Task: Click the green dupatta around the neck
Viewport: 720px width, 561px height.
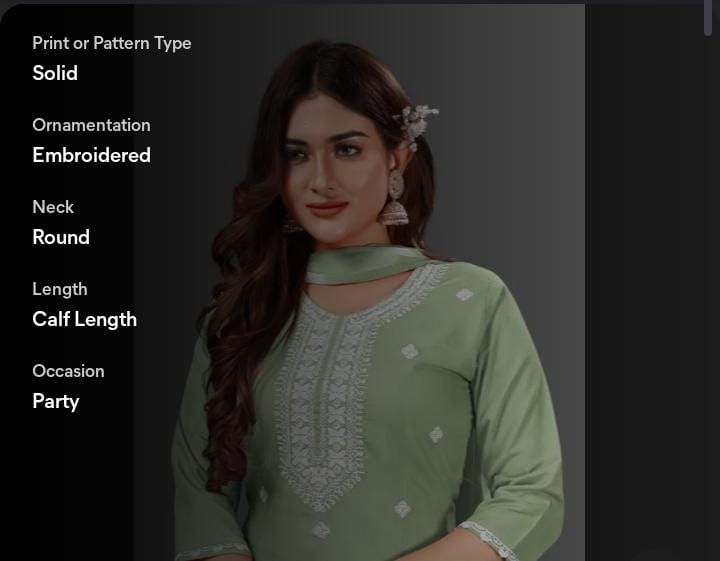Action: click(363, 265)
